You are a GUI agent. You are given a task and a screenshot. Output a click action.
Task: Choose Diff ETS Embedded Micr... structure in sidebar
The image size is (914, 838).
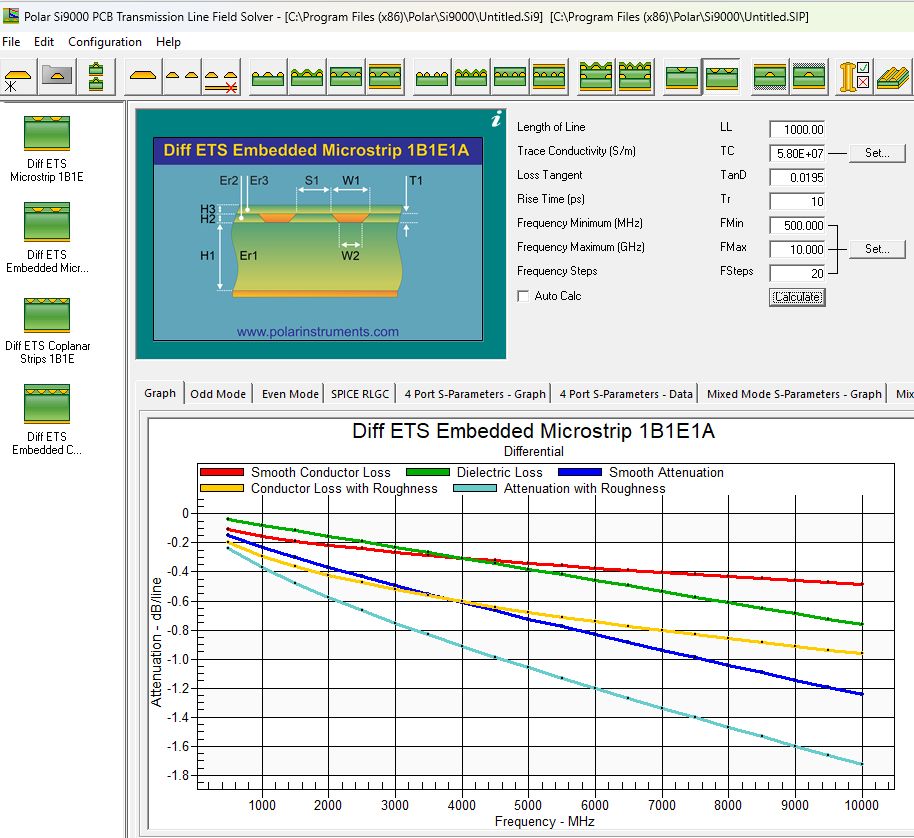point(47,221)
